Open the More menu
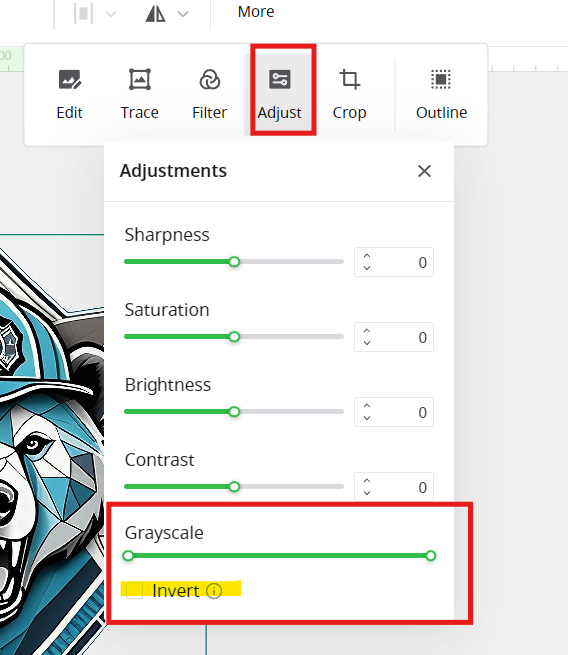The width and height of the screenshot is (568, 655). point(256,12)
